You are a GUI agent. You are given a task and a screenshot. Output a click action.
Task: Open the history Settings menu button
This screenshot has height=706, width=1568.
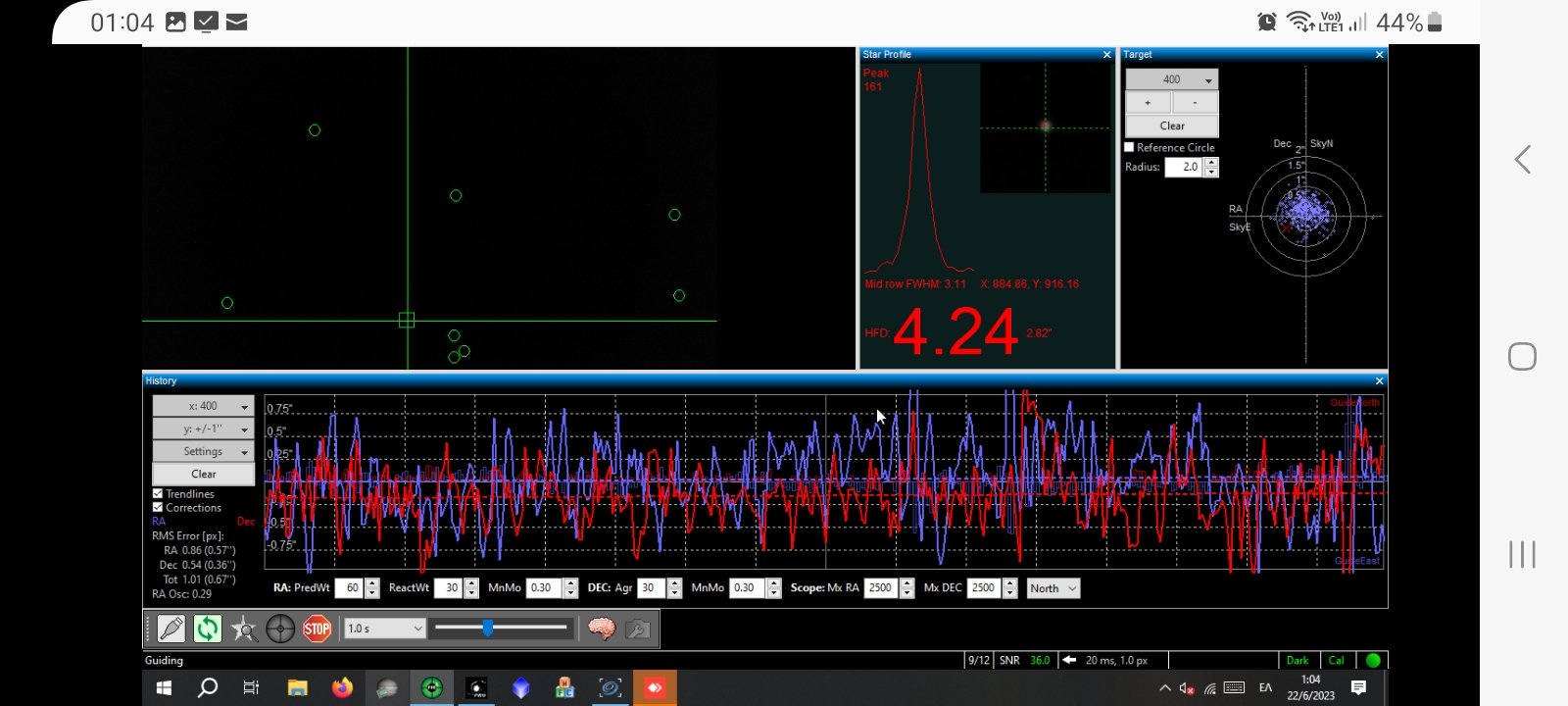click(204, 451)
